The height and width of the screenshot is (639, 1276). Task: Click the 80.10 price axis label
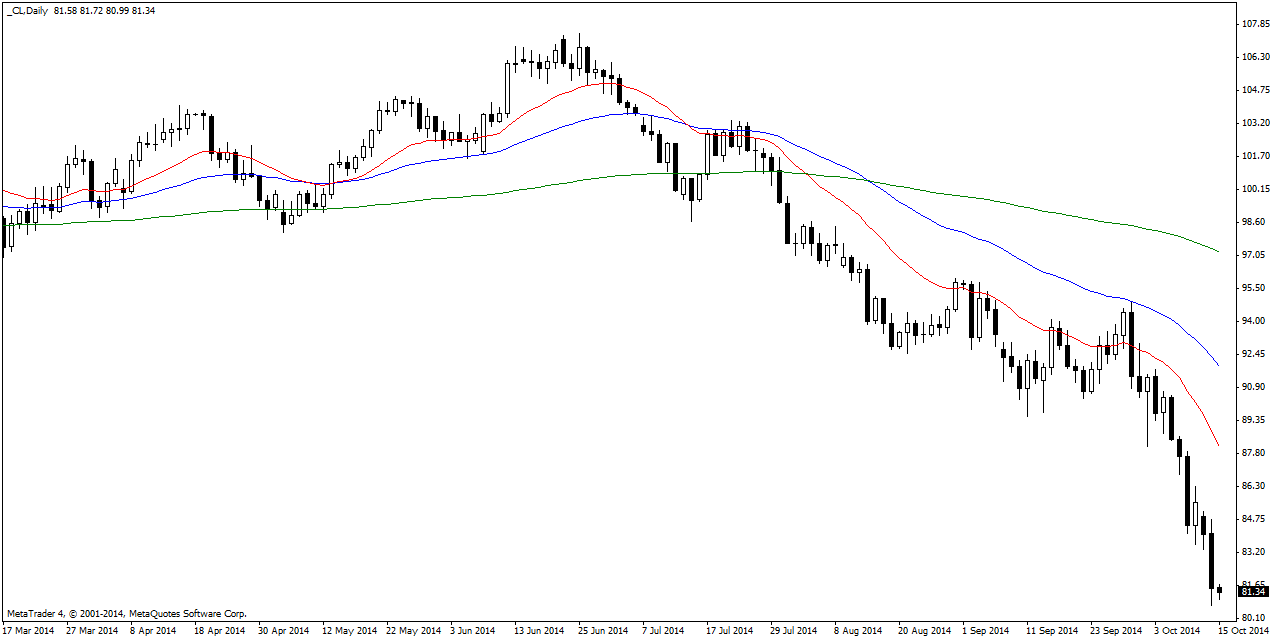(1254, 617)
